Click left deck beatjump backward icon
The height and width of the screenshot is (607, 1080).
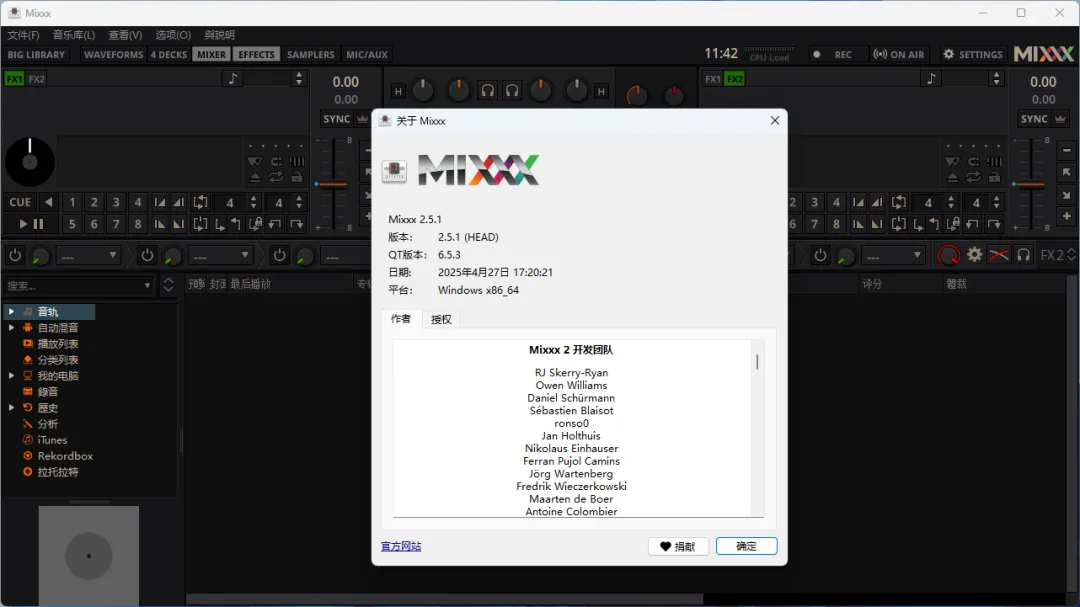pyautogui.click(x=275, y=224)
